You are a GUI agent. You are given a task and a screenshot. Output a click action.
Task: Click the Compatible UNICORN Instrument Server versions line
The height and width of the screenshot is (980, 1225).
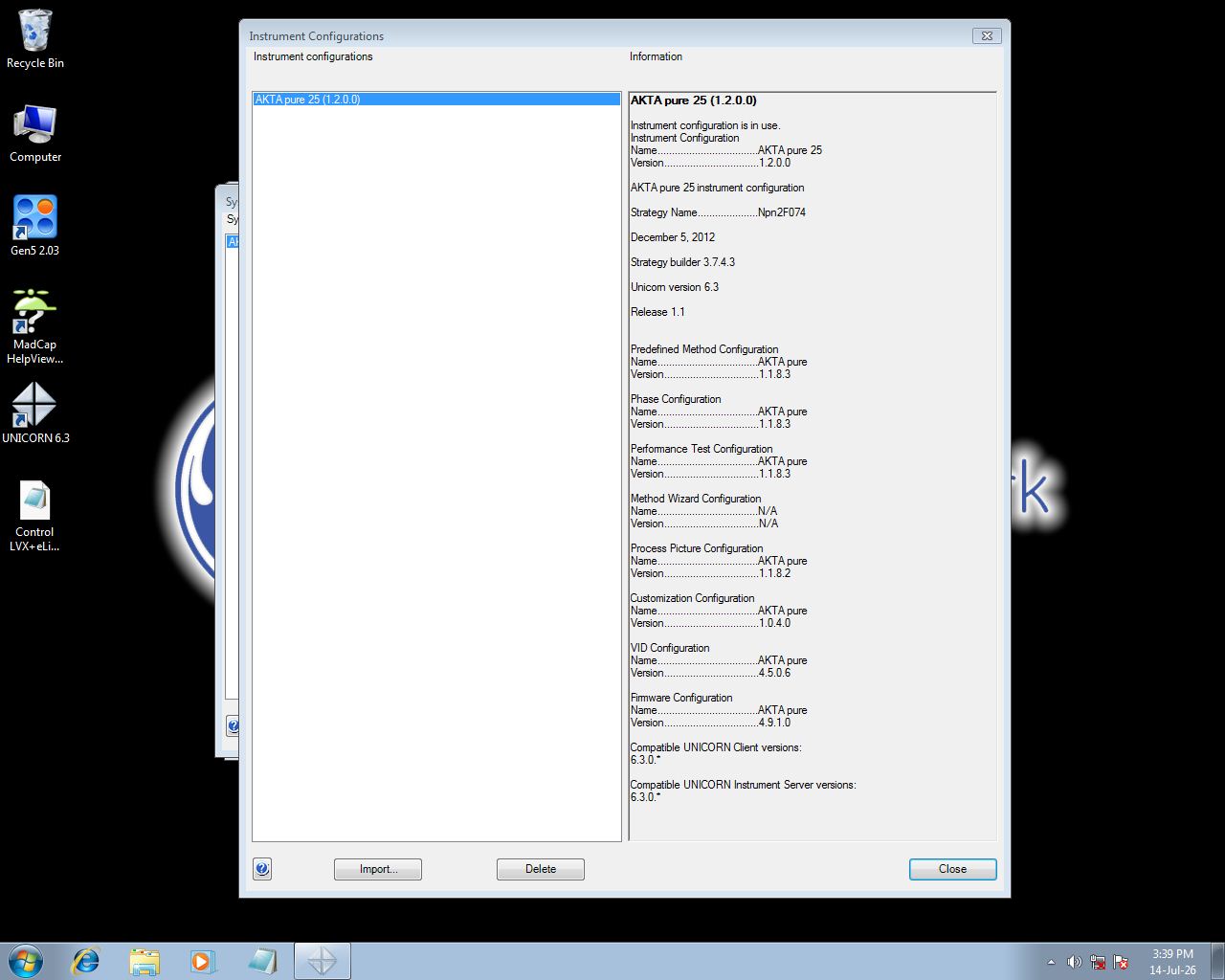click(x=743, y=785)
